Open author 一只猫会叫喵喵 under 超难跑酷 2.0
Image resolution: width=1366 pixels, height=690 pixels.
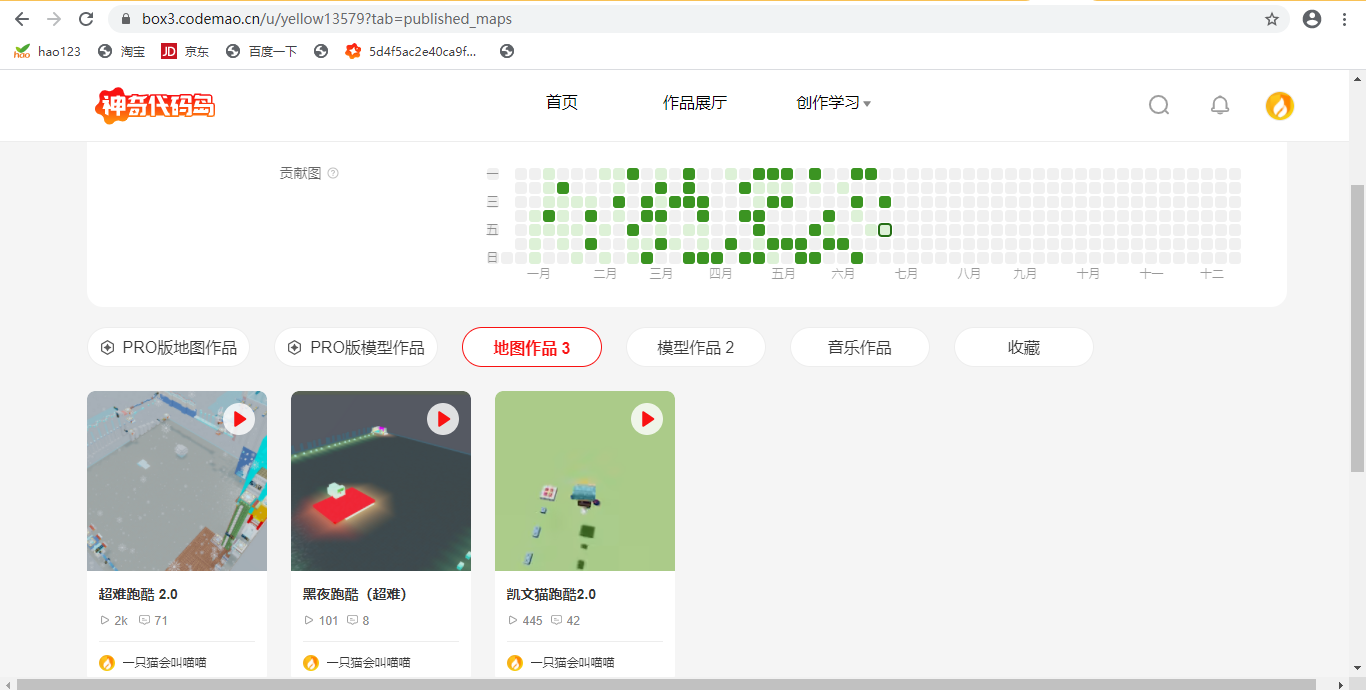[153, 662]
